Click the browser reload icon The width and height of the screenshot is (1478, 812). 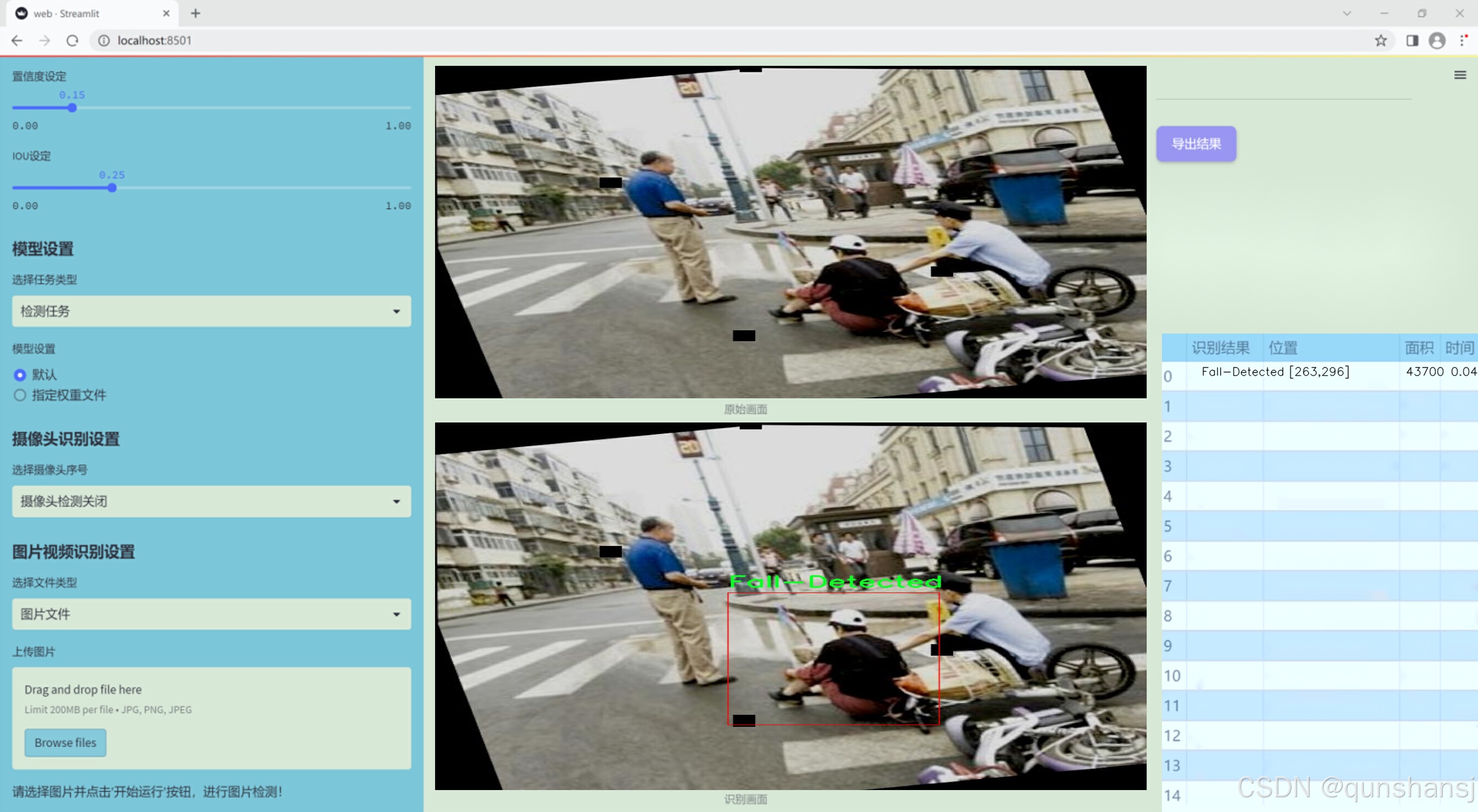[x=72, y=41]
